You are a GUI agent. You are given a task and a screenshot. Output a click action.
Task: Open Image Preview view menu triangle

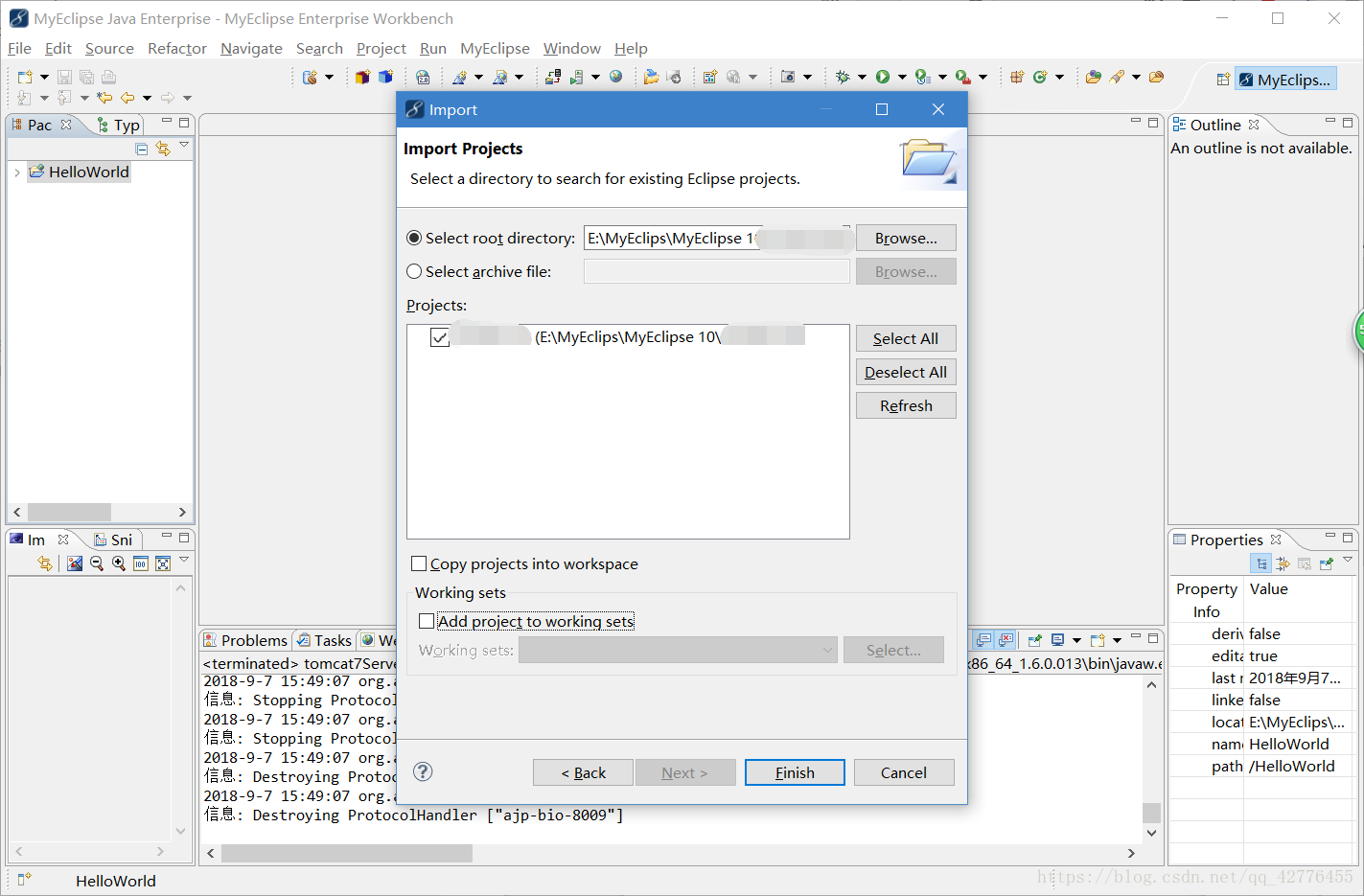tap(184, 560)
